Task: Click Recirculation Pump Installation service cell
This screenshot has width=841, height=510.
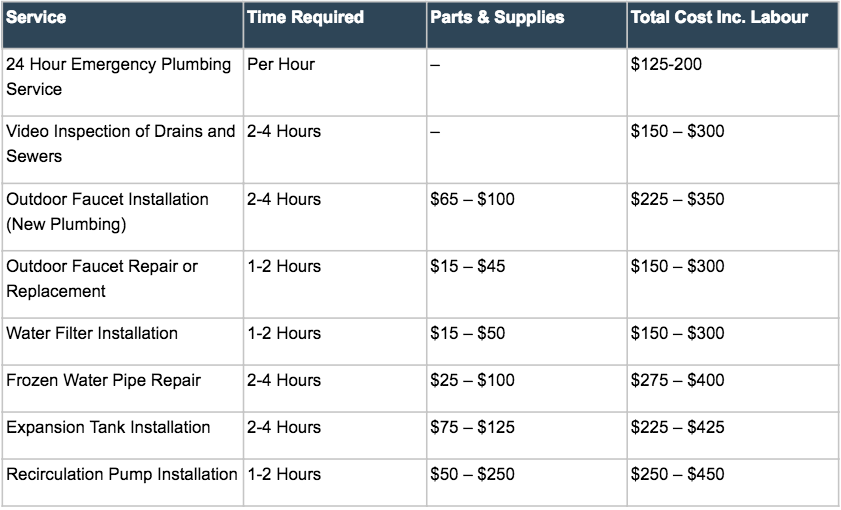Action: (x=121, y=474)
